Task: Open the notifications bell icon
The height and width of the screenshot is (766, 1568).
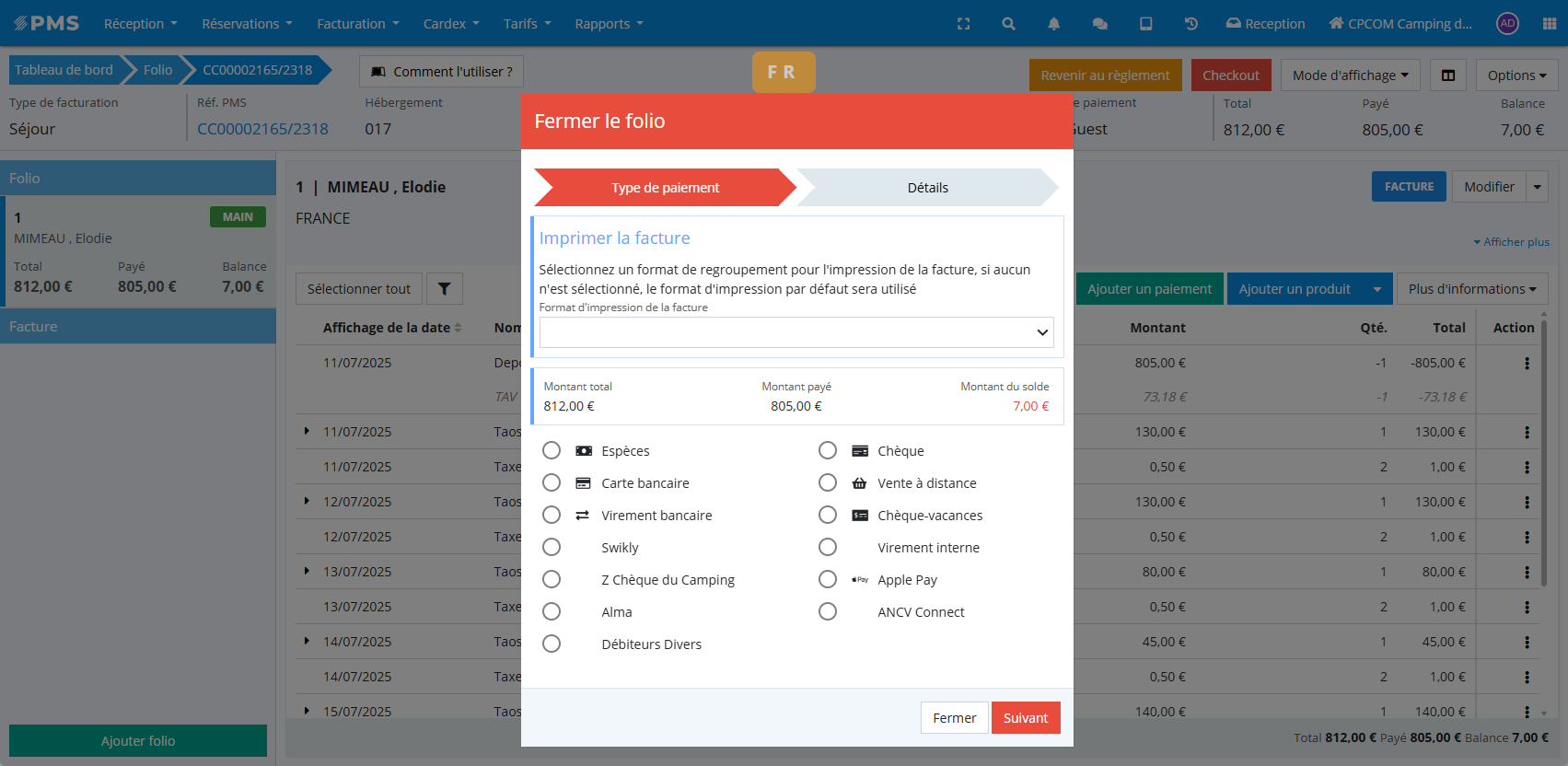Action: (x=1053, y=24)
